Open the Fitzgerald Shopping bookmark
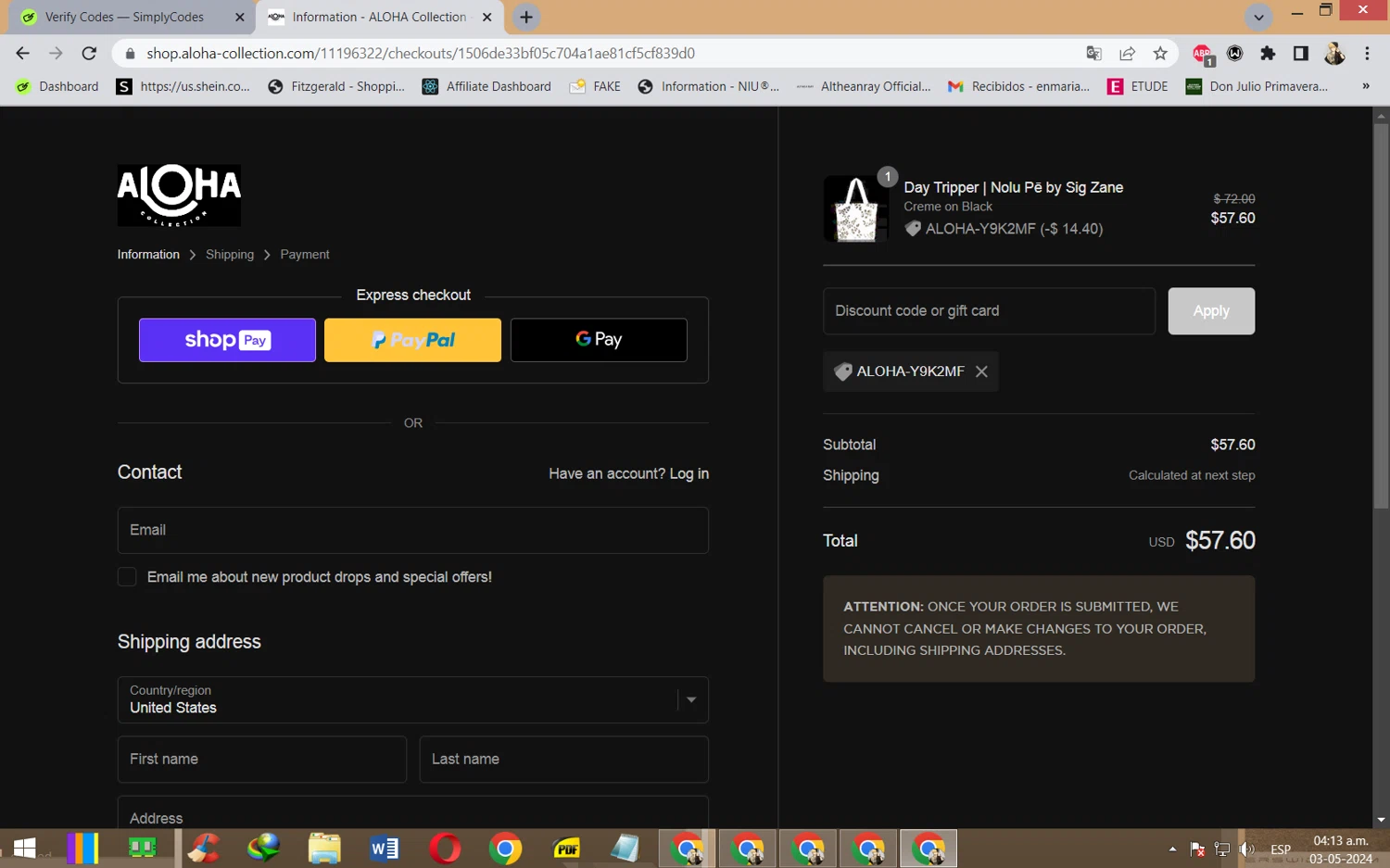Viewport: 1390px width, 868px height. point(336,86)
